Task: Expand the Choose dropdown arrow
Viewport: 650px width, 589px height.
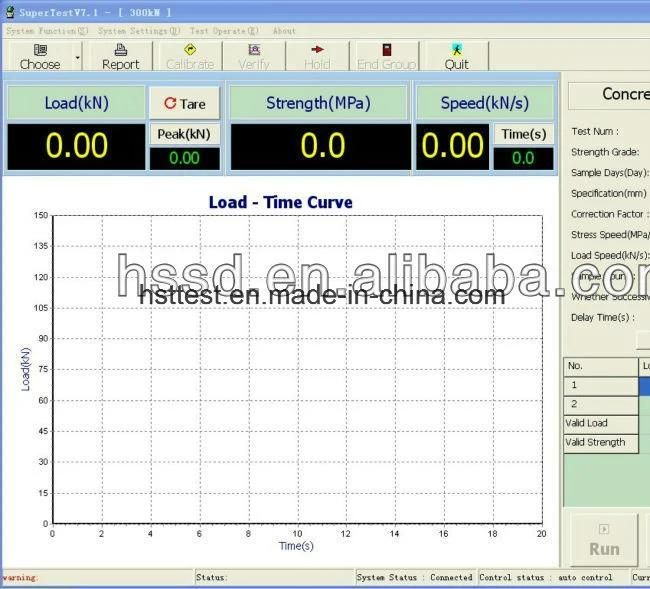Action: pyautogui.click(x=78, y=57)
